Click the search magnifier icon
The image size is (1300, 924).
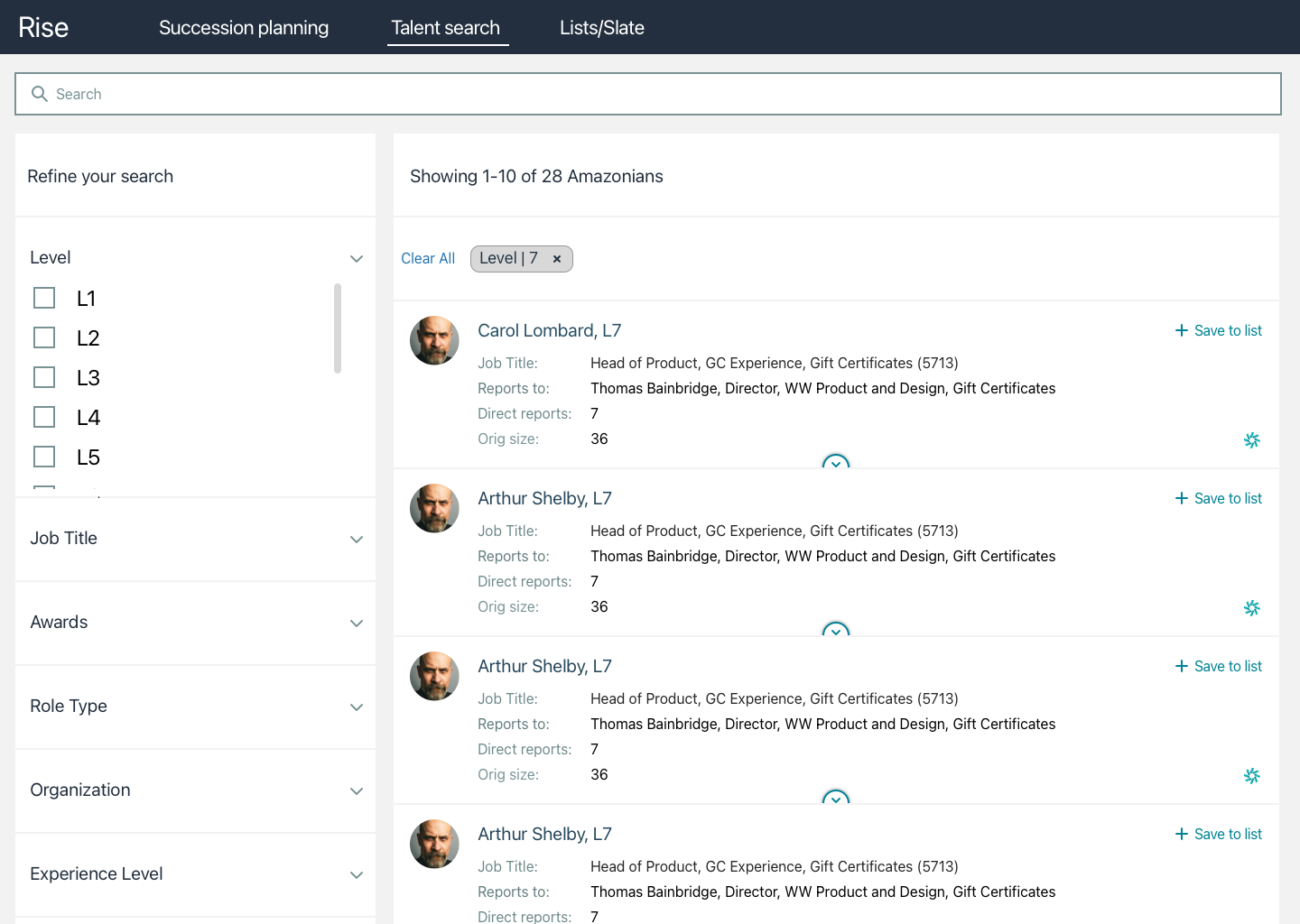(40, 94)
